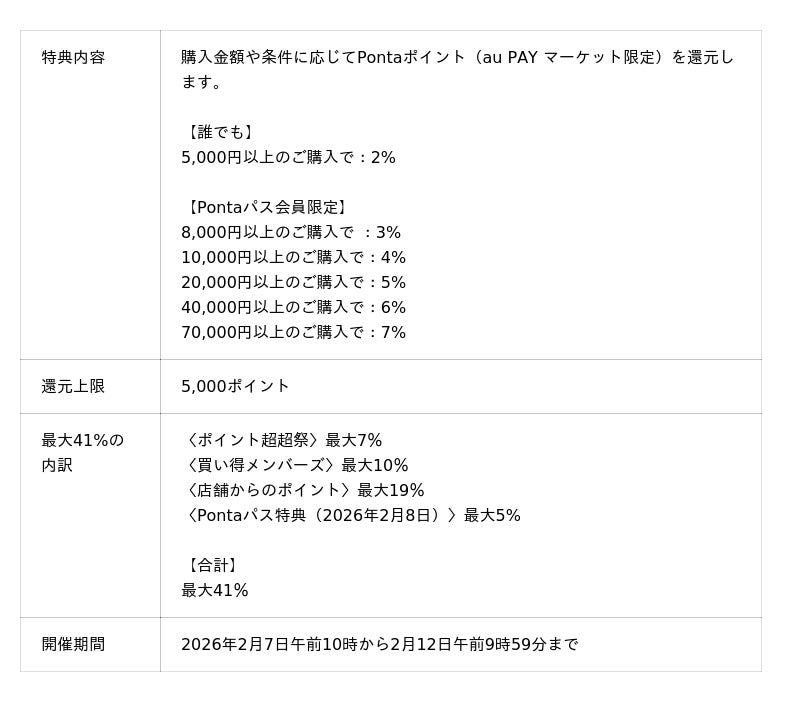This screenshot has height=702, width=800.
Task: Select the 20,000円以上 5% line
Action: 293,282
